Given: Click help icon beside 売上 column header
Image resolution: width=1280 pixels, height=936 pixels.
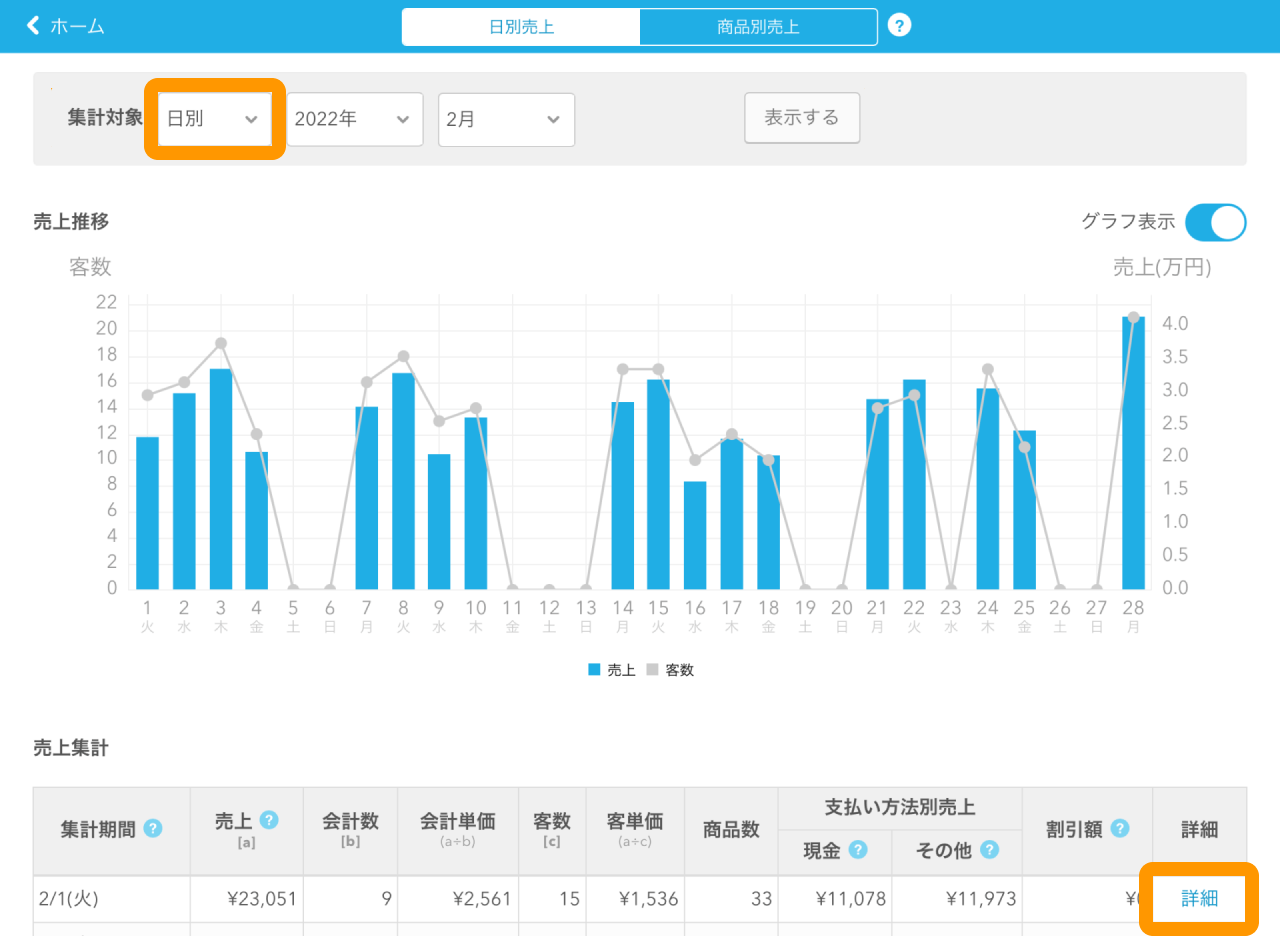Looking at the screenshot, I should [268, 820].
